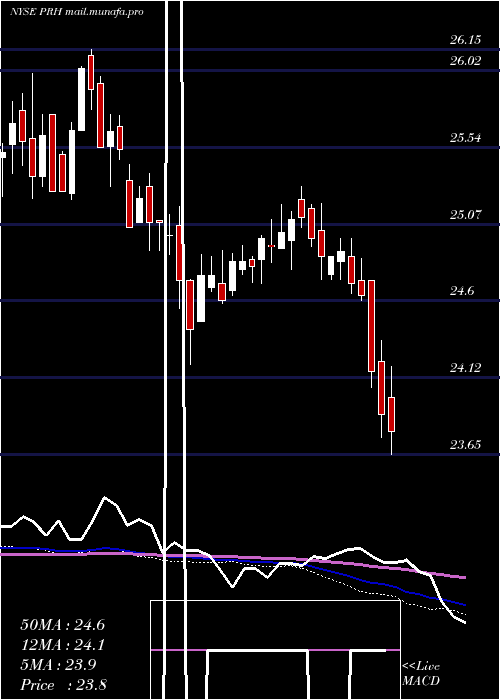This screenshot has width=500, height=700.
Task: Click the 50MA : 24.6 reading
Action: 62,625
